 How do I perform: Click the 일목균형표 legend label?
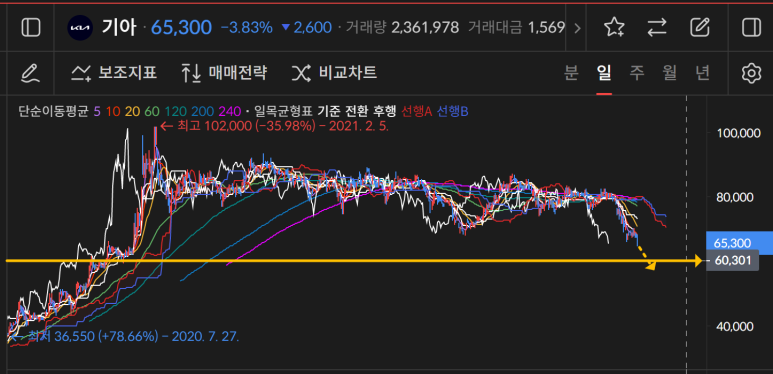point(282,112)
